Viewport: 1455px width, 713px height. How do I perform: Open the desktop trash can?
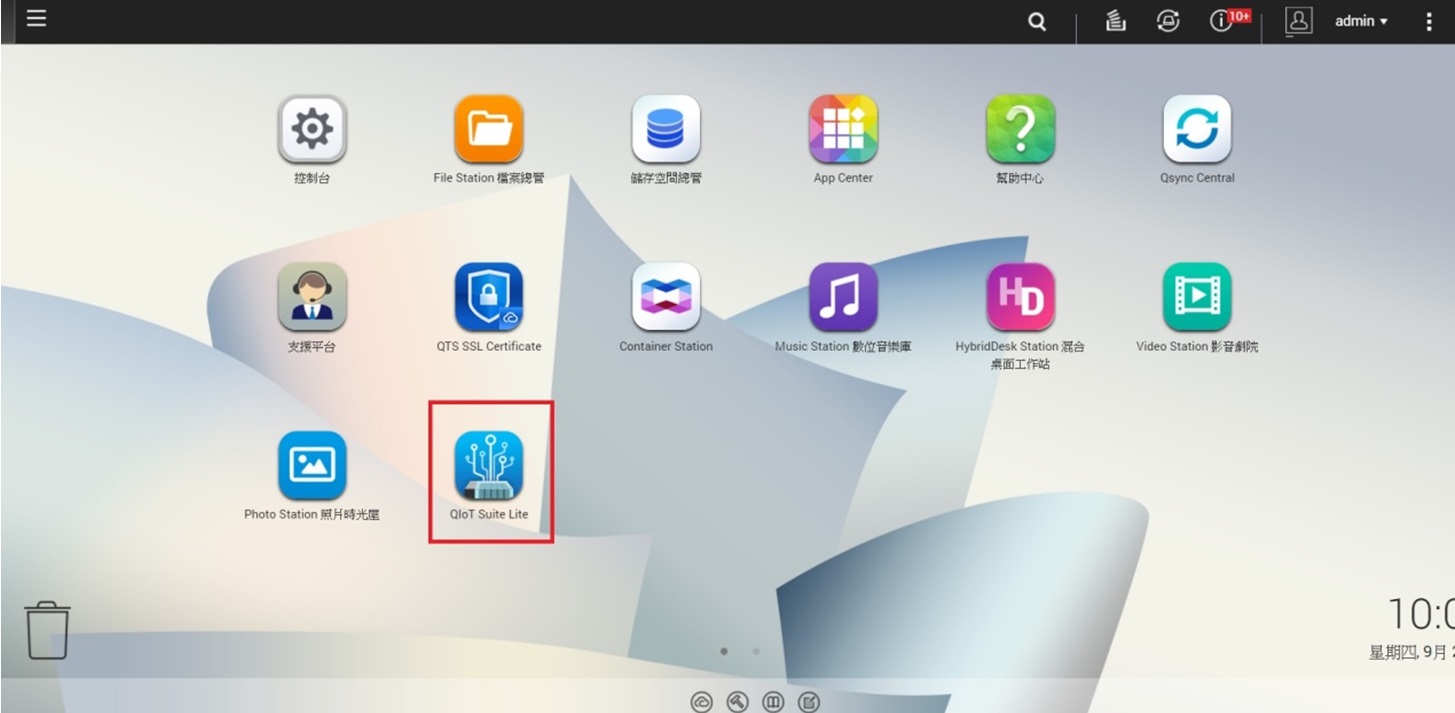point(47,630)
